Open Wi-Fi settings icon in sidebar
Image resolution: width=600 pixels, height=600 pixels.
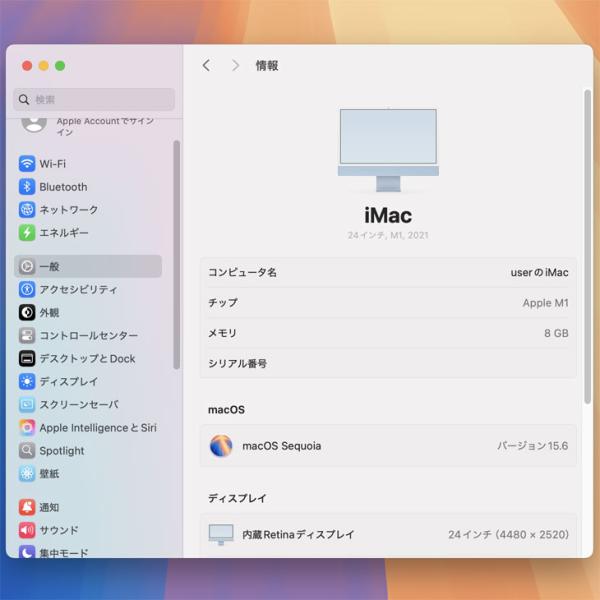click(27, 164)
